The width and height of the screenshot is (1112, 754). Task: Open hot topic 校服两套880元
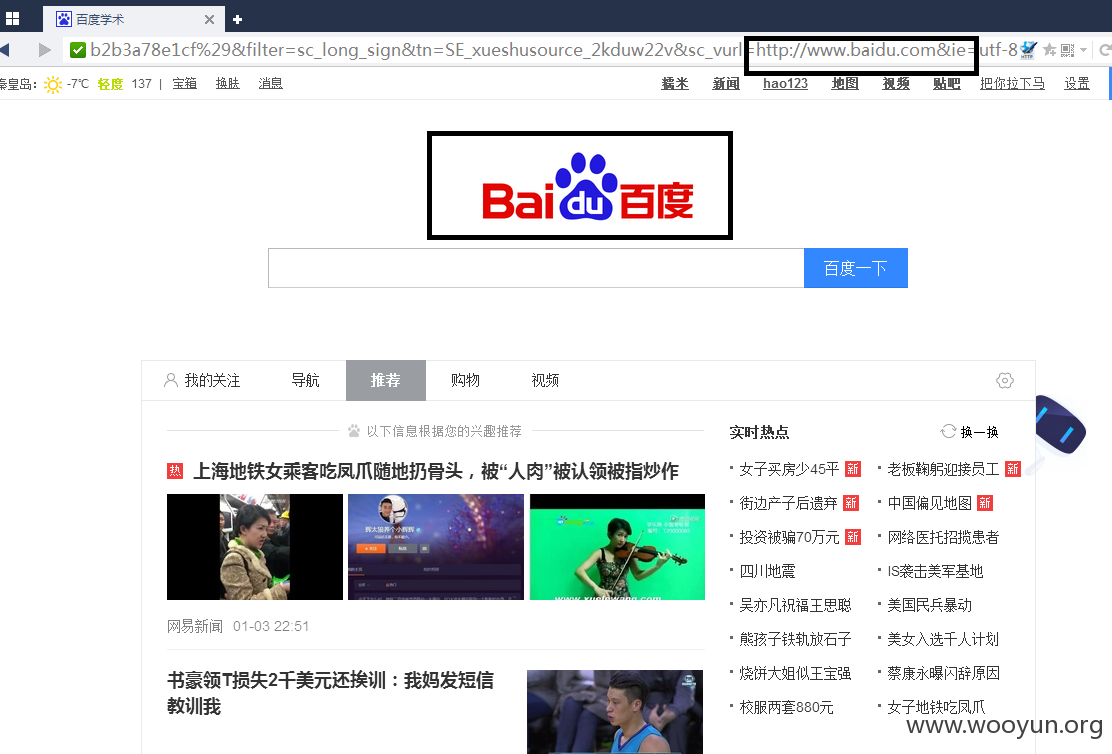[x=786, y=707]
